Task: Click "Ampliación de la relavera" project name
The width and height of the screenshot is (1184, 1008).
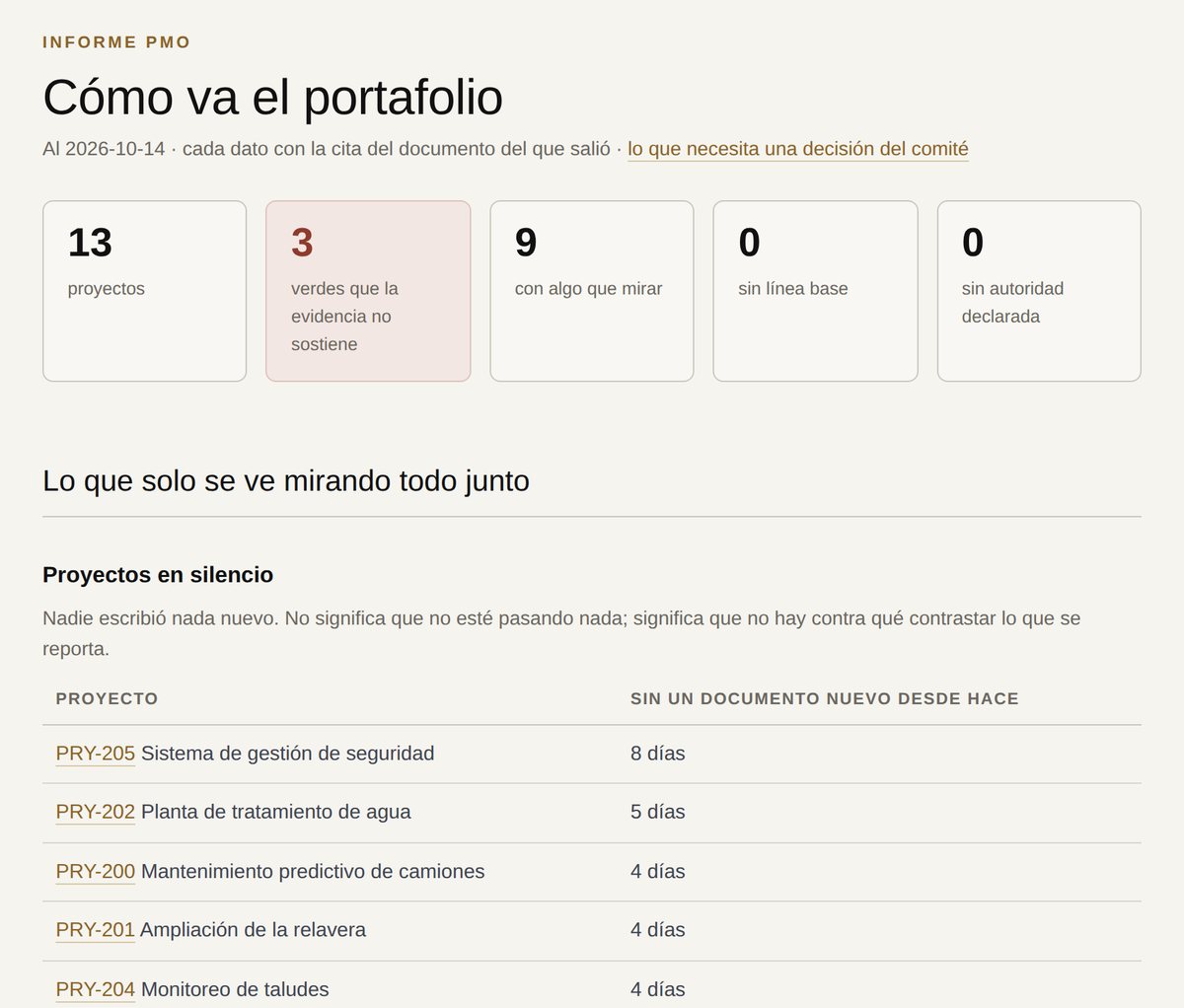Action: (x=254, y=929)
